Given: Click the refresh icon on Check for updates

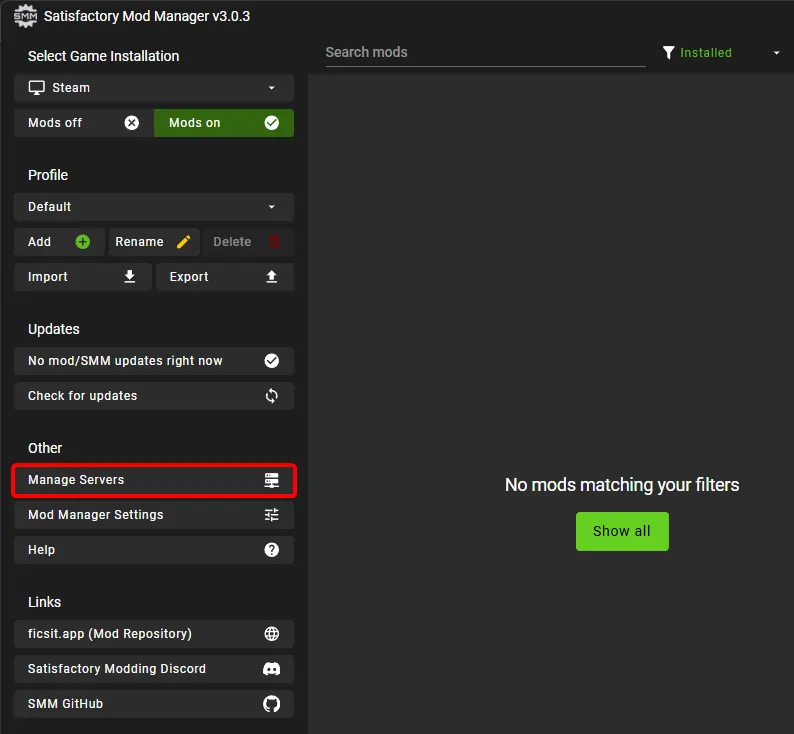Looking at the screenshot, I should tap(271, 395).
